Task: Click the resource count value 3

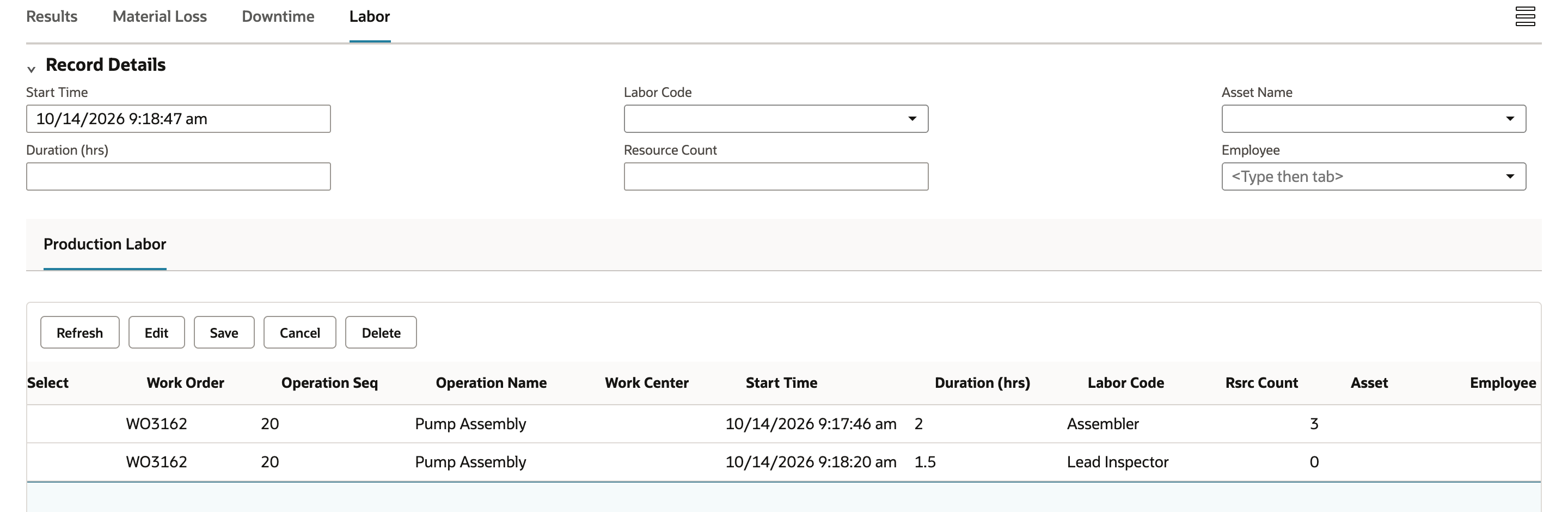Action: 1314,424
